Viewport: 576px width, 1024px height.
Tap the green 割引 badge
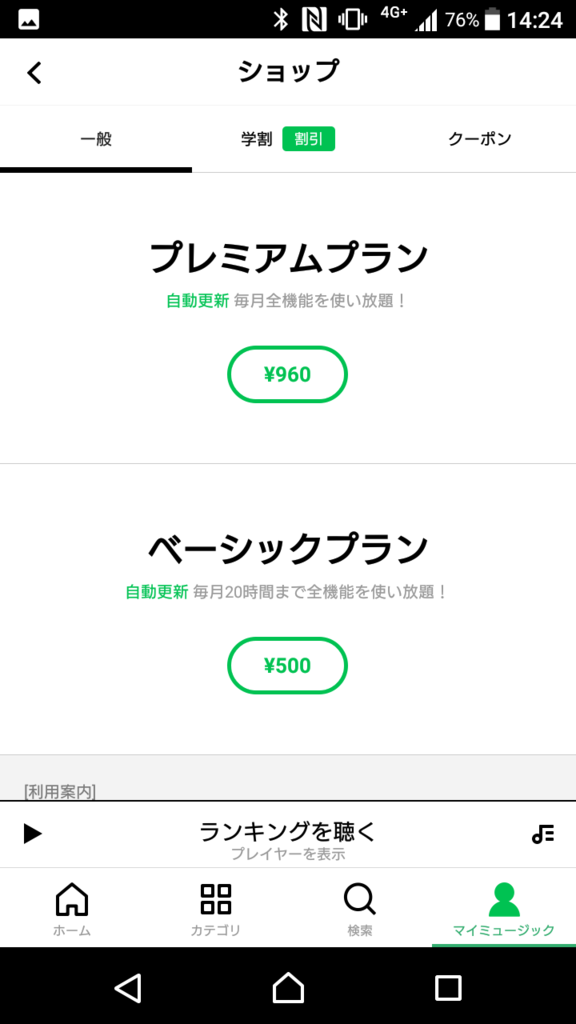pyautogui.click(x=308, y=138)
